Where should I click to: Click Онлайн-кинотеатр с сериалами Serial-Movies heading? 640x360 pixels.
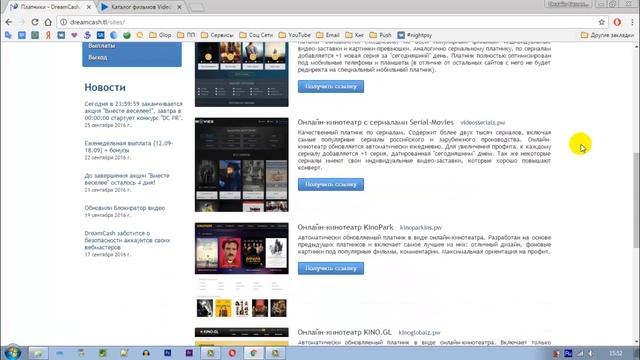coord(376,122)
